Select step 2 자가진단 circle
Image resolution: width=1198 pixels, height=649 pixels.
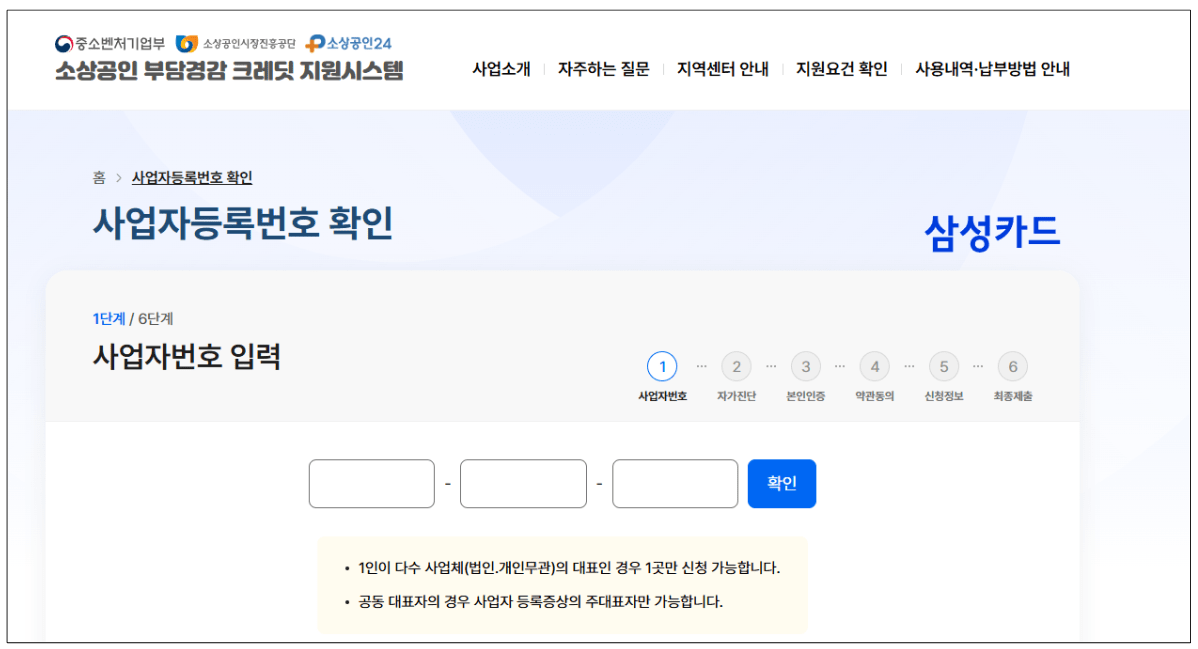click(737, 367)
